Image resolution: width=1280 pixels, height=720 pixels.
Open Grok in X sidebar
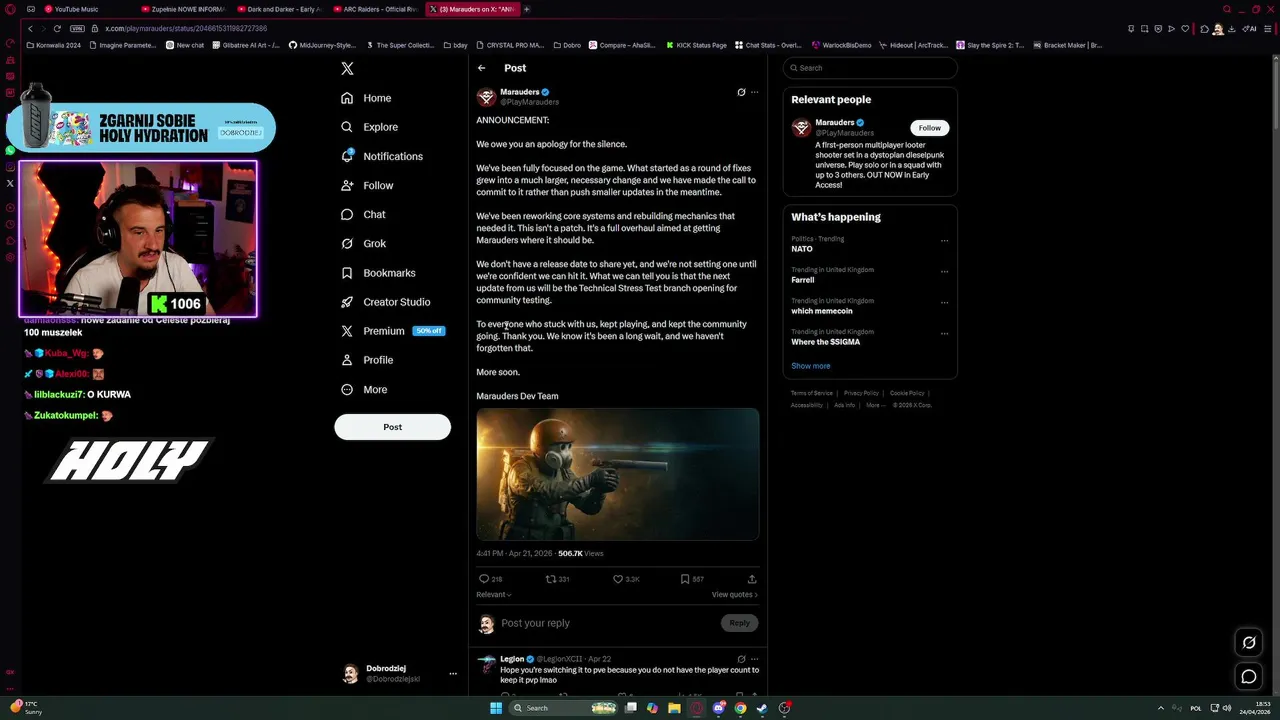pos(363,243)
